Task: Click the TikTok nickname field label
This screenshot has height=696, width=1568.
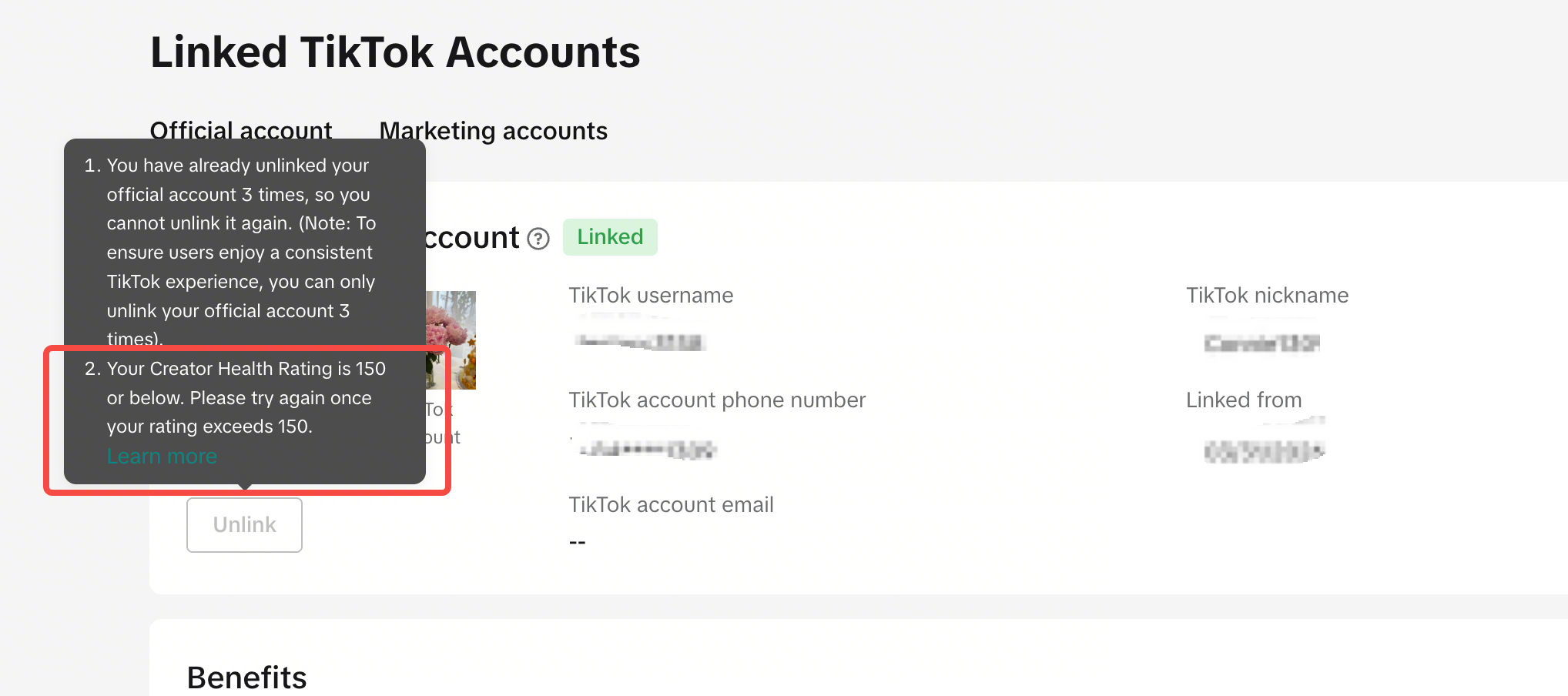Action: click(x=1268, y=296)
